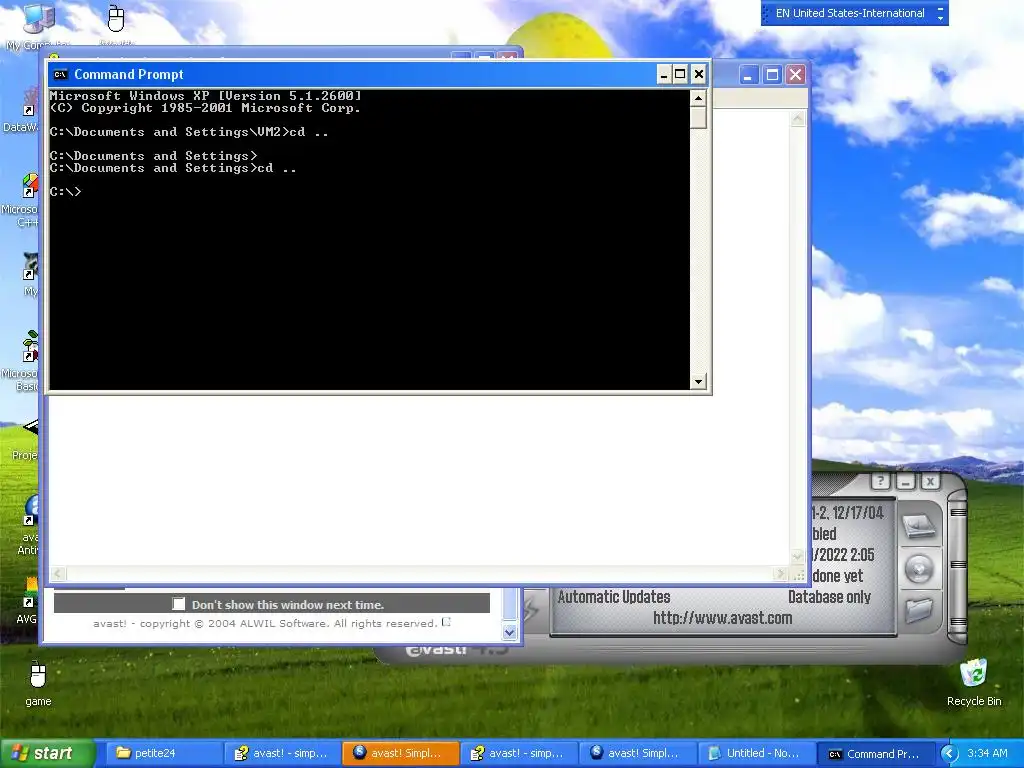Image resolution: width=1024 pixels, height=768 pixels.
Task: Click the 3:34 AM taskbar clock
Action: click(987, 754)
